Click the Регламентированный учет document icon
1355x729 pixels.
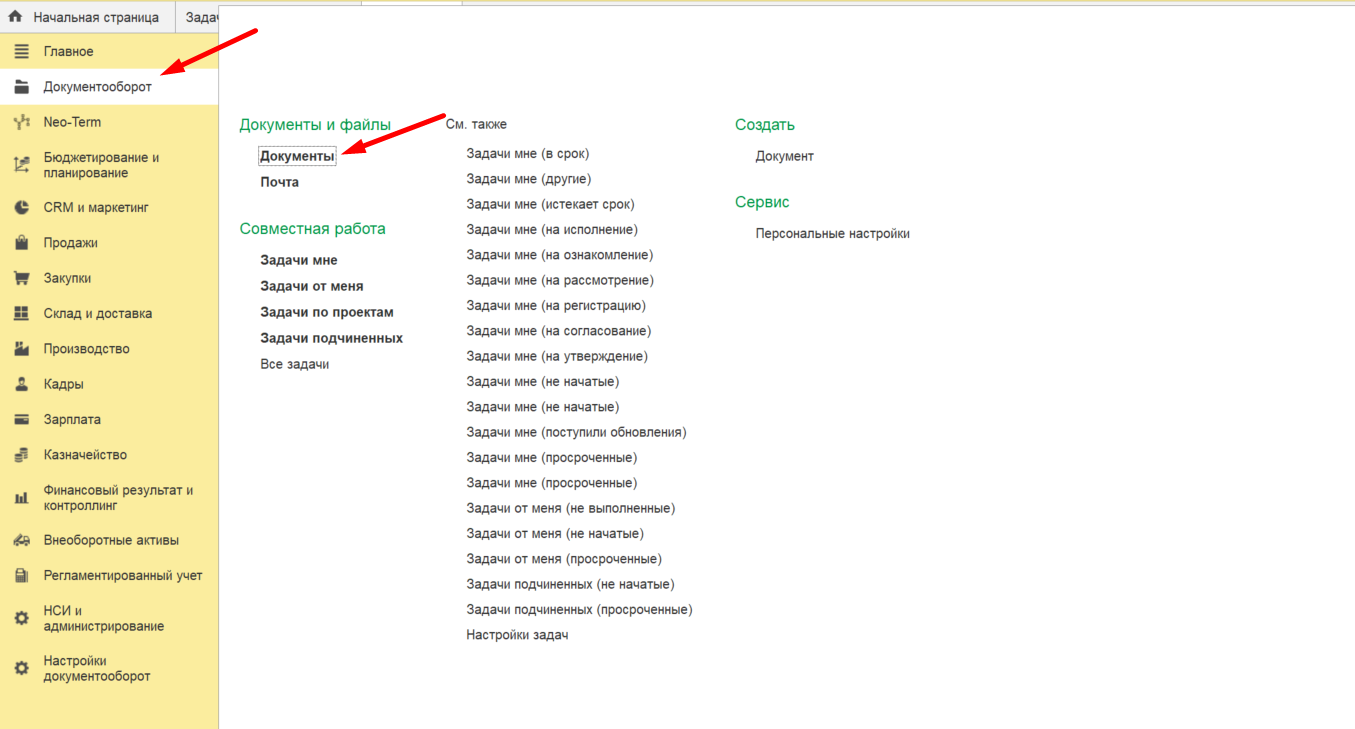(21, 576)
